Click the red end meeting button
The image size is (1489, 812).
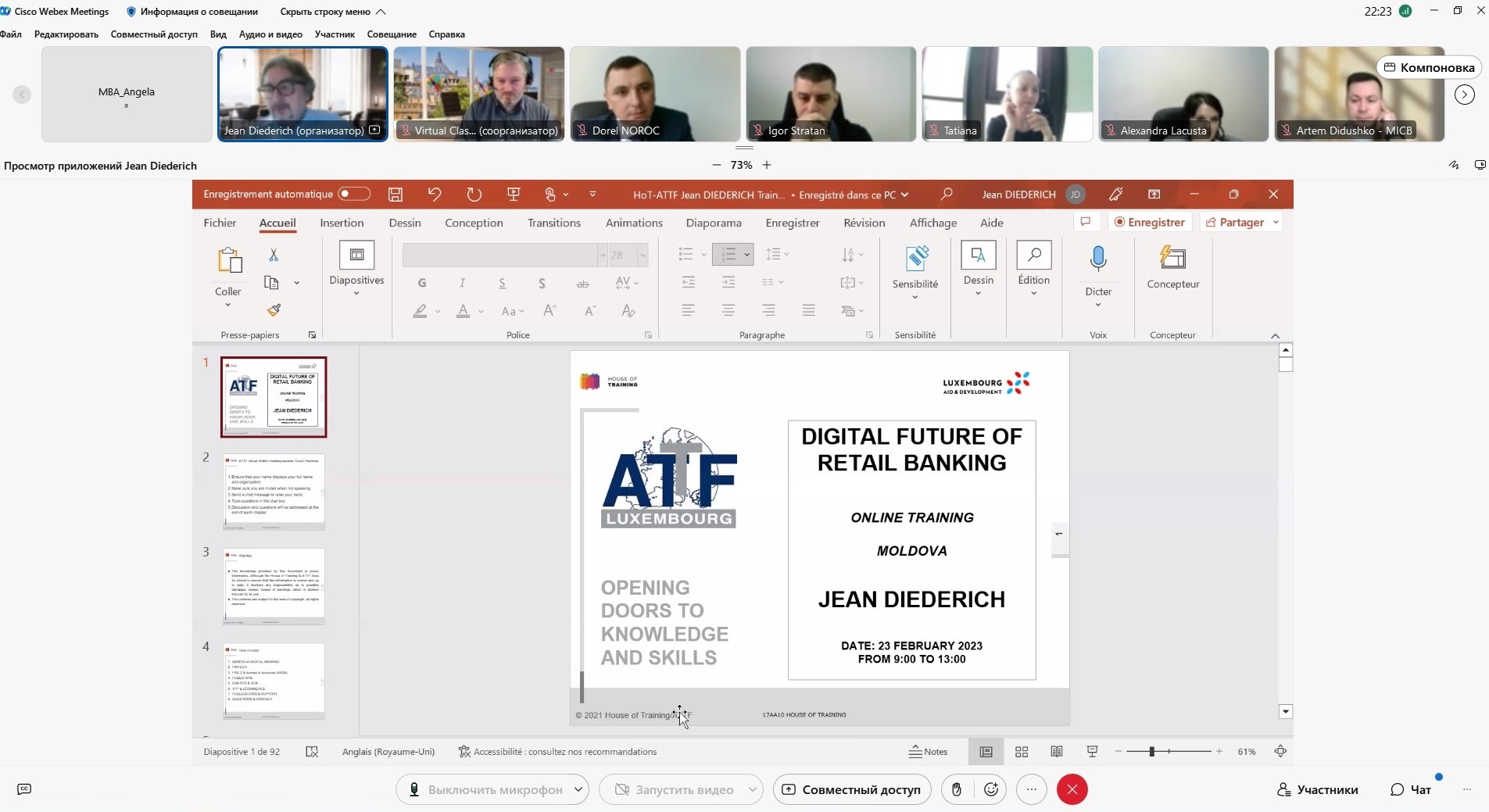click(x=1072, y=789)
